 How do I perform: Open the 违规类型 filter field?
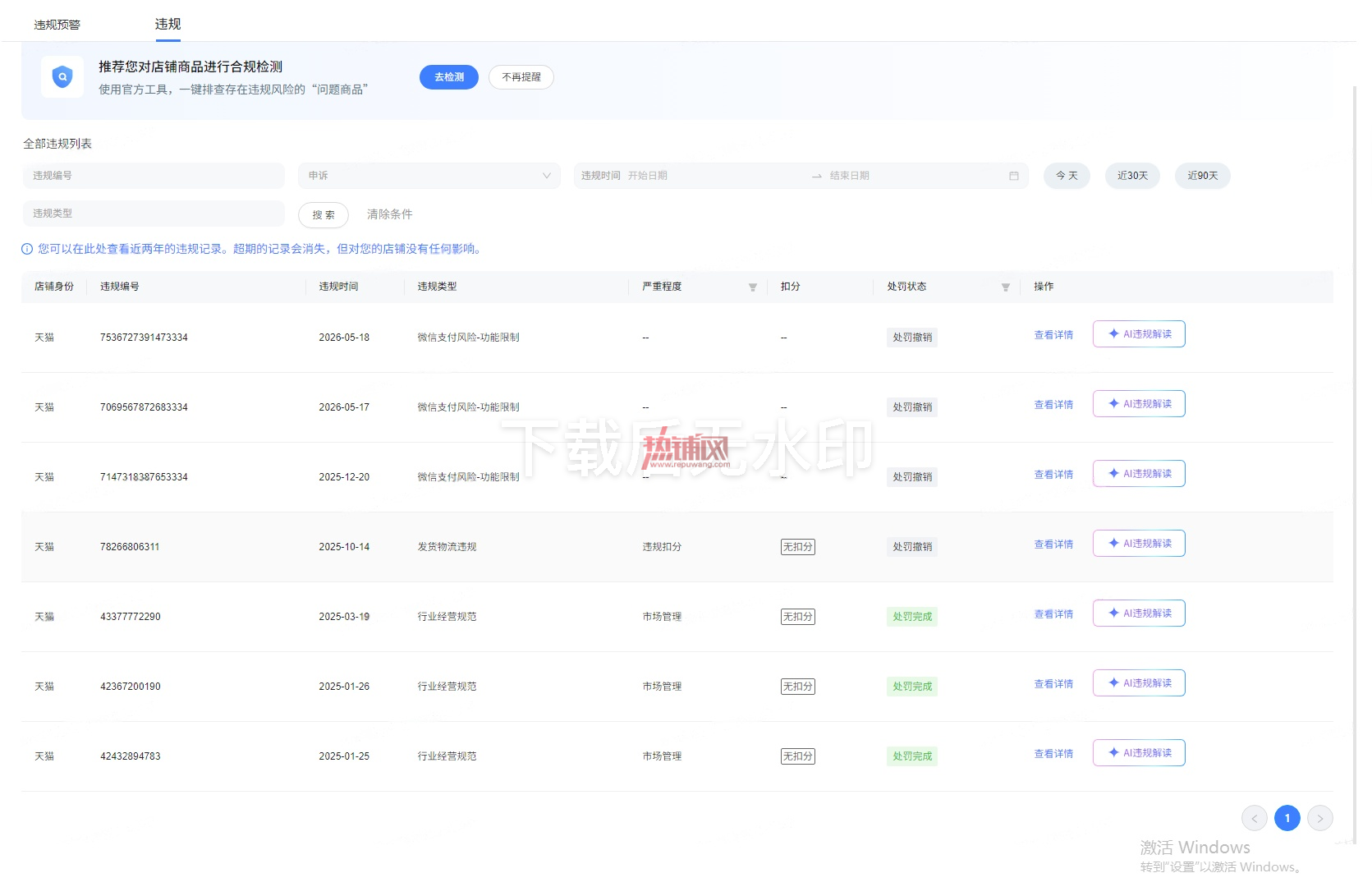[x=154, y=214]
